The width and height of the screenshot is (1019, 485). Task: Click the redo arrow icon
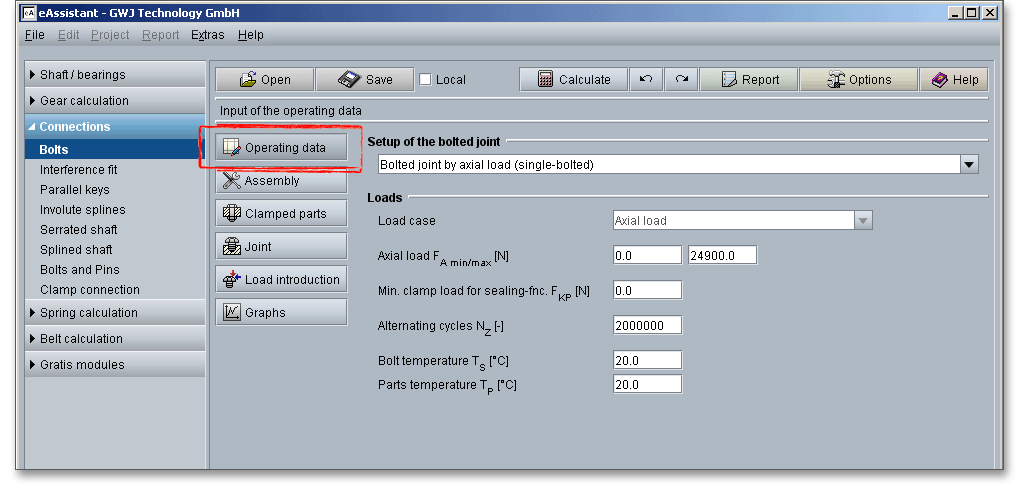coord(681,80)
